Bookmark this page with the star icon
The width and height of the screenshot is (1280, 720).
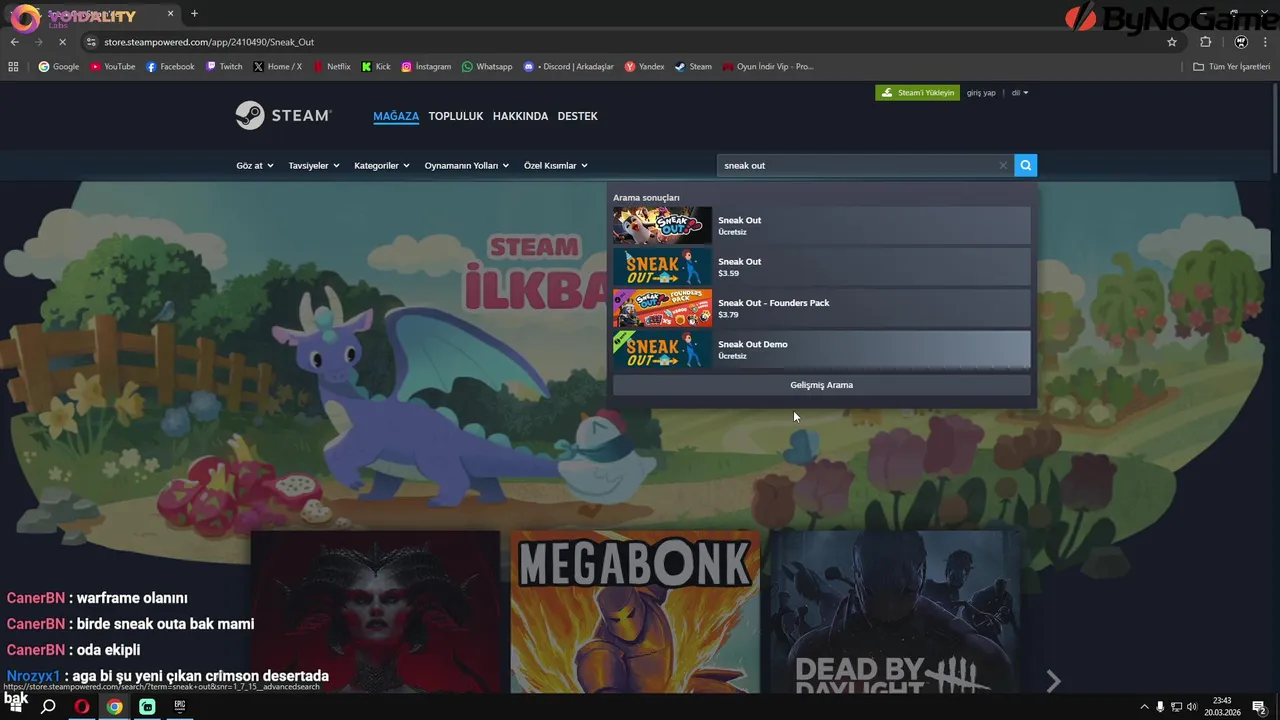point(1172,42)
